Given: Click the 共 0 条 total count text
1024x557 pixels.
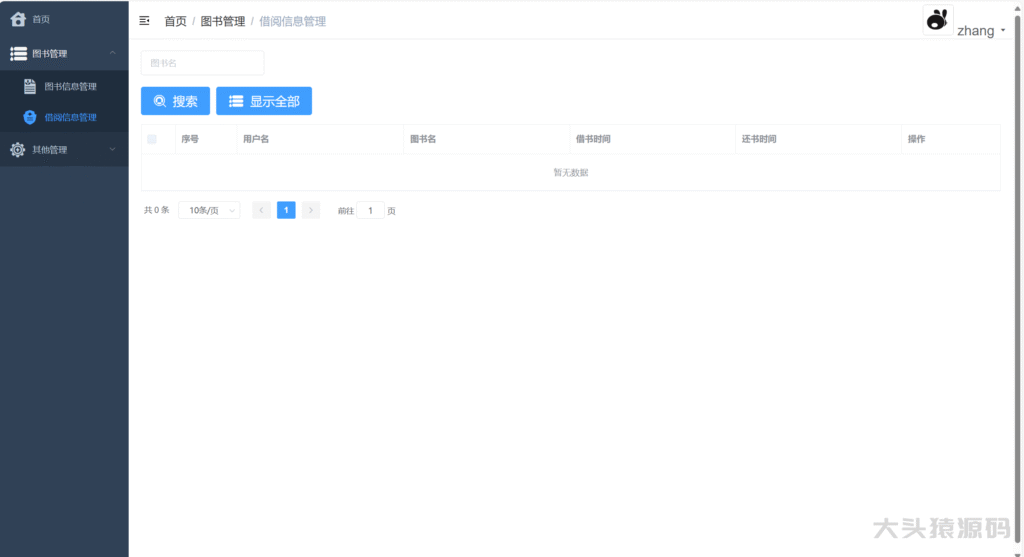Looking at the screenshot, I should tap(157, 210).
